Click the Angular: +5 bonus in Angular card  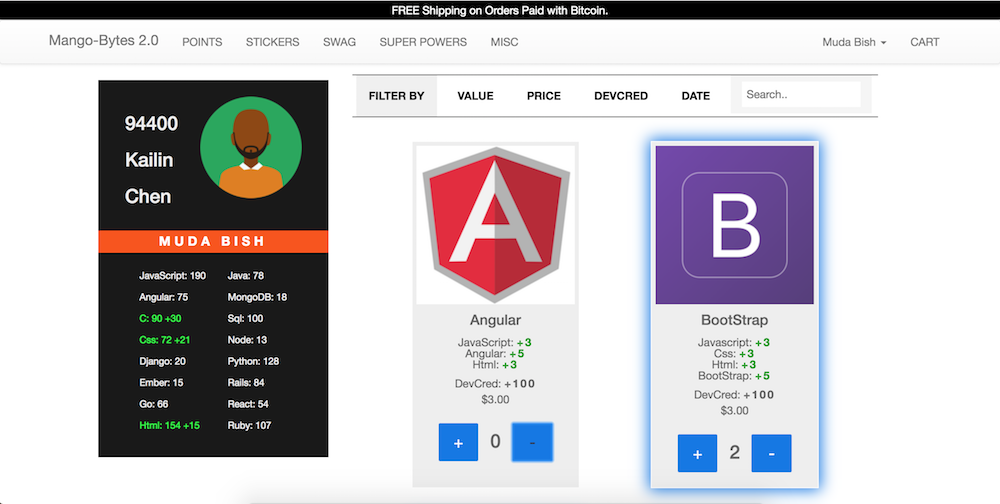click(495, 353)
